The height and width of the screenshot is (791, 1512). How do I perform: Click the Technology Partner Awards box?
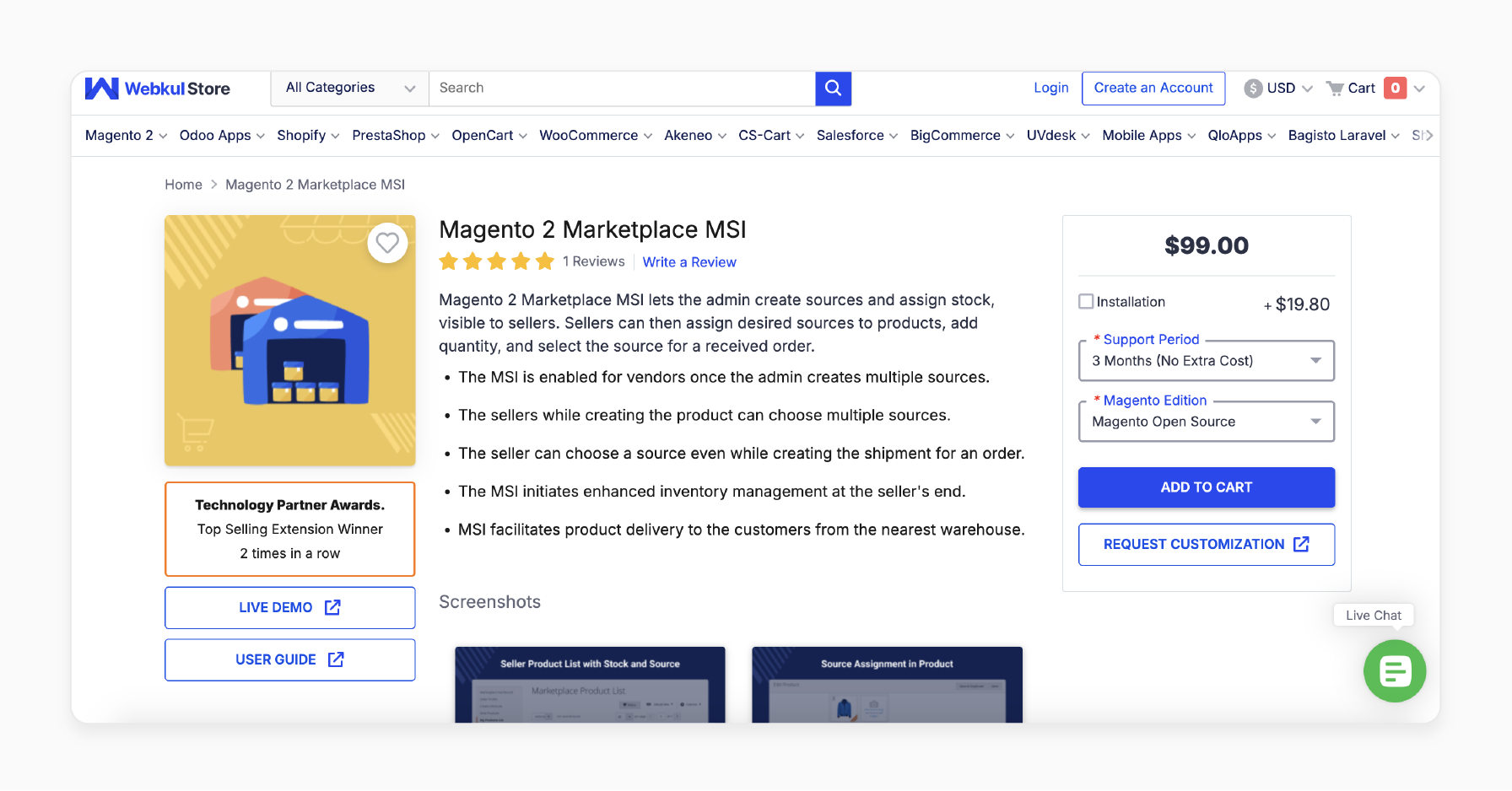289,529
